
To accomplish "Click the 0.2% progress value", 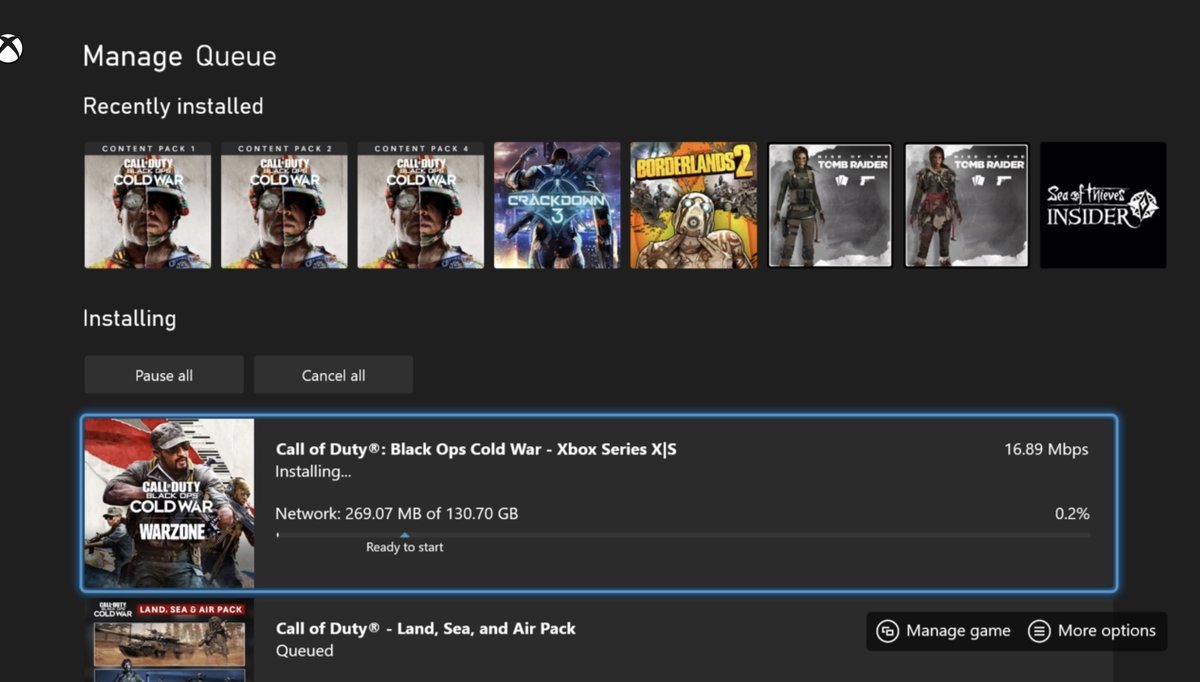I will click(1072, 514).
